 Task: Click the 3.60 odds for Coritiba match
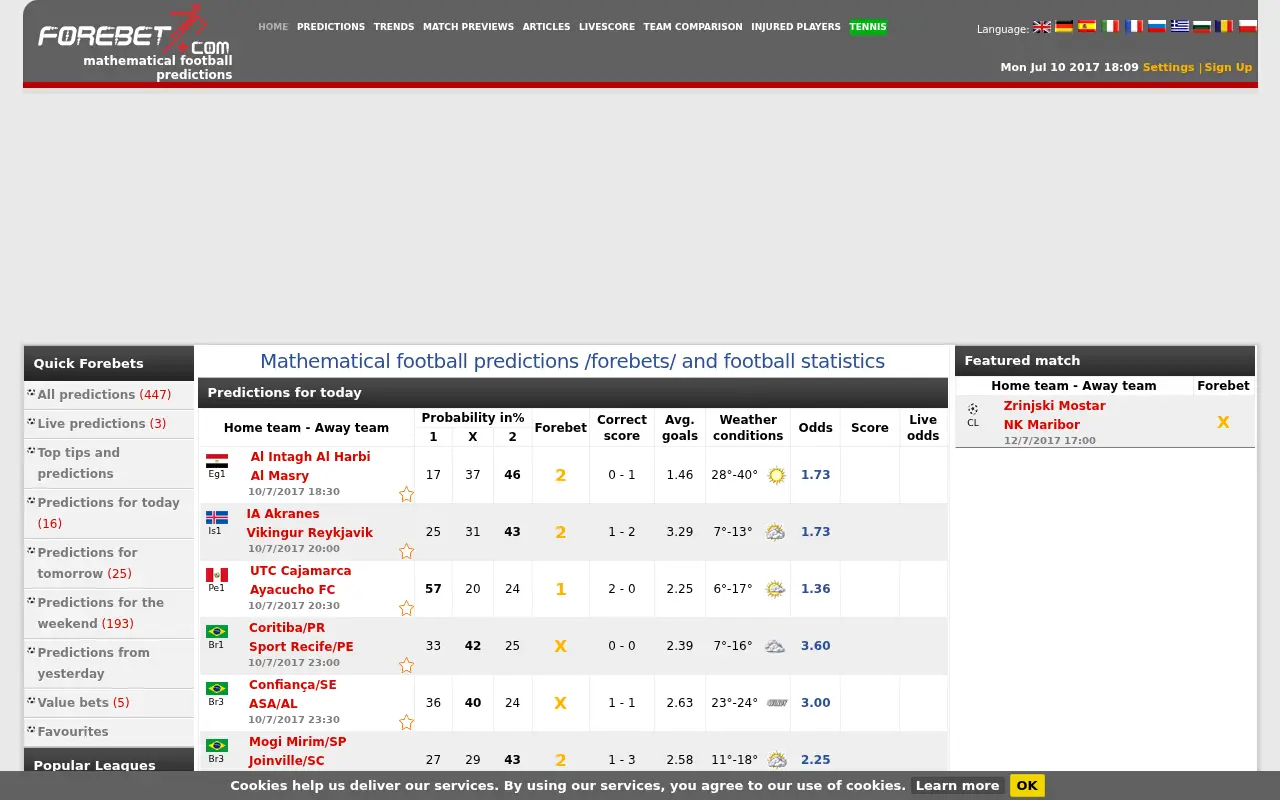point(815,646)
